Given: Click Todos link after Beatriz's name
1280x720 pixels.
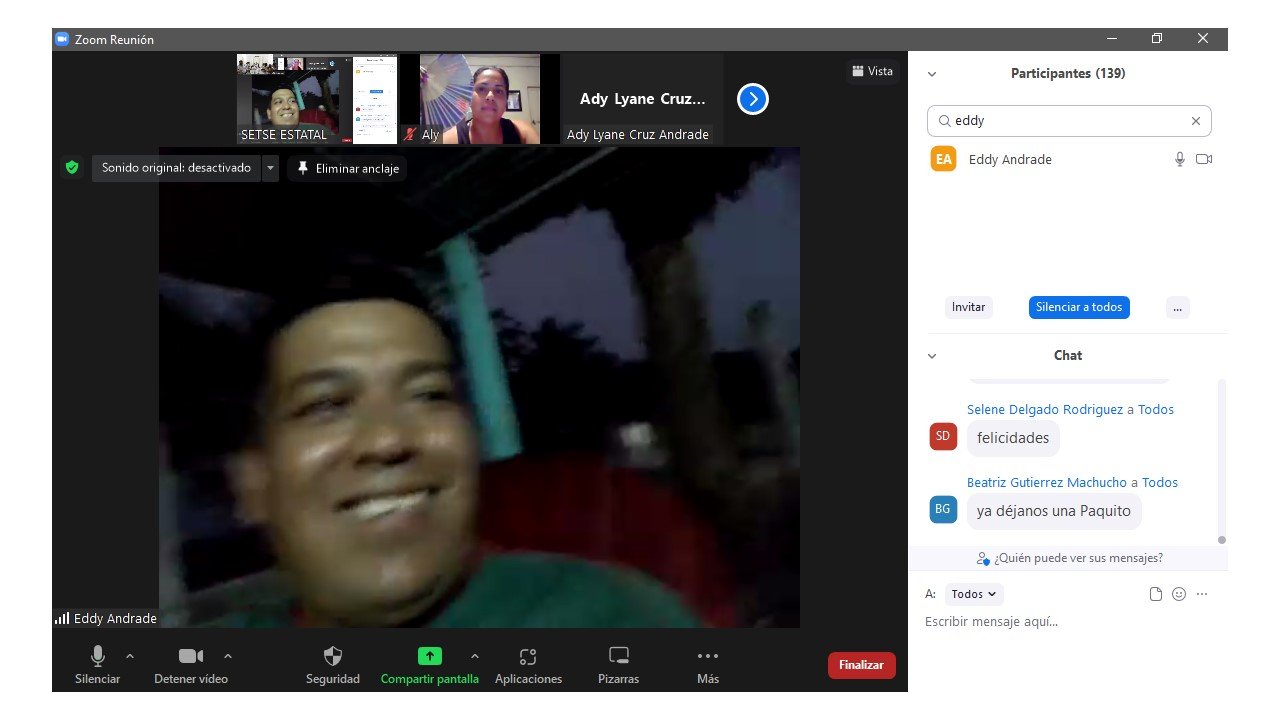Looking at the screenshot, I should click(1160, 482).
